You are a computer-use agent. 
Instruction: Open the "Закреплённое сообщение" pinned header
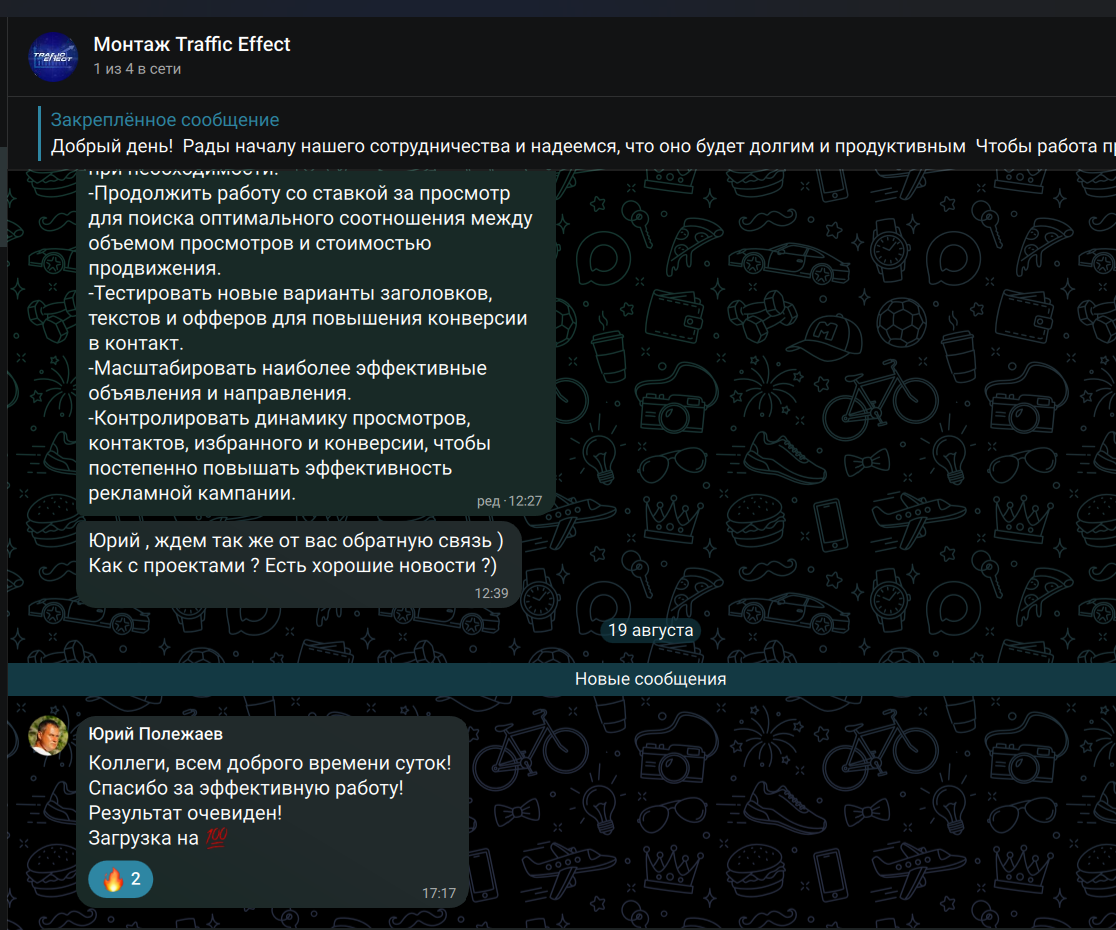pyautogui.click(x=165, y=120)
